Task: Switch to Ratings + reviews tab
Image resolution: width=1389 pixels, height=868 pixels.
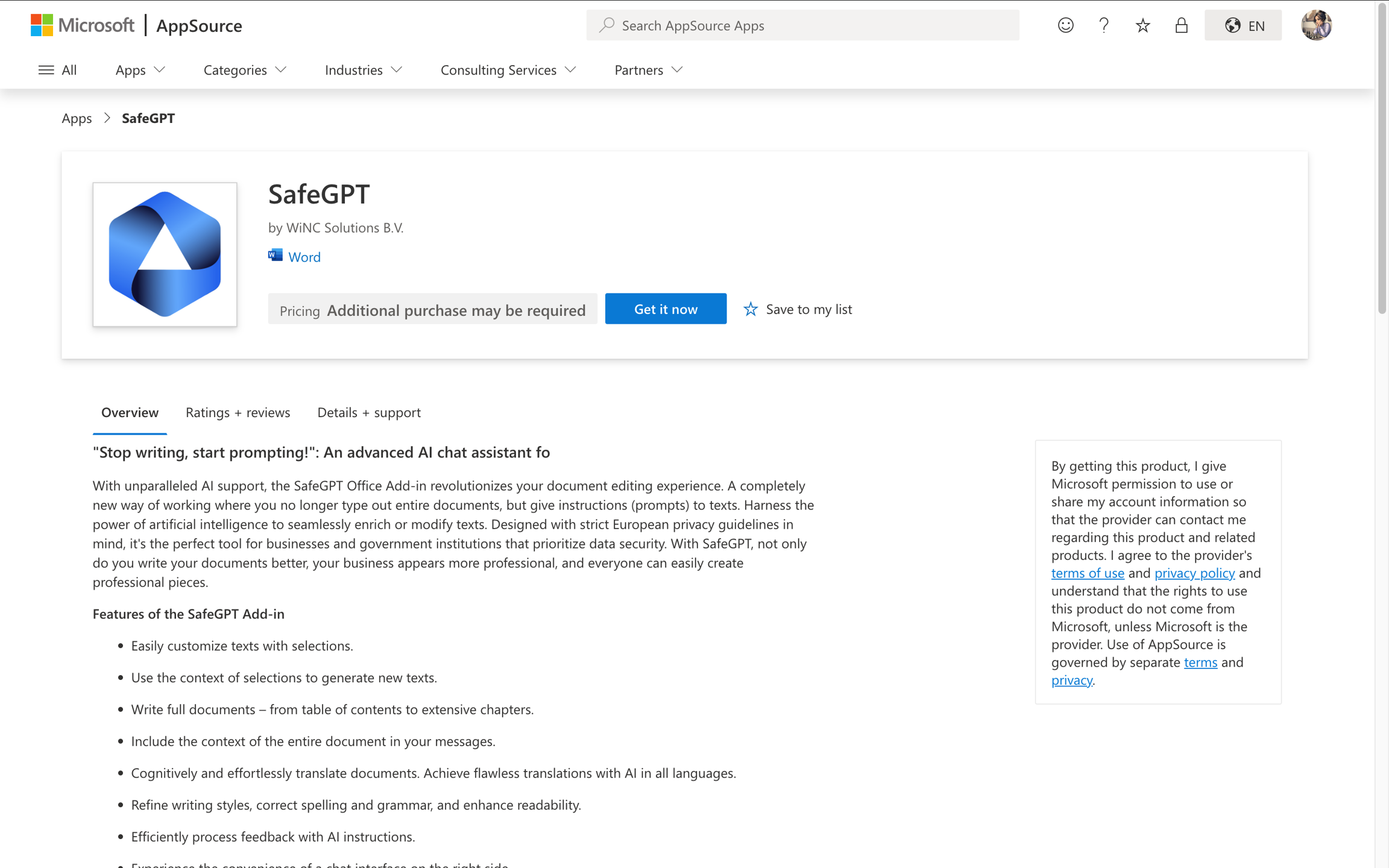Action: click(x=238, y=412)
